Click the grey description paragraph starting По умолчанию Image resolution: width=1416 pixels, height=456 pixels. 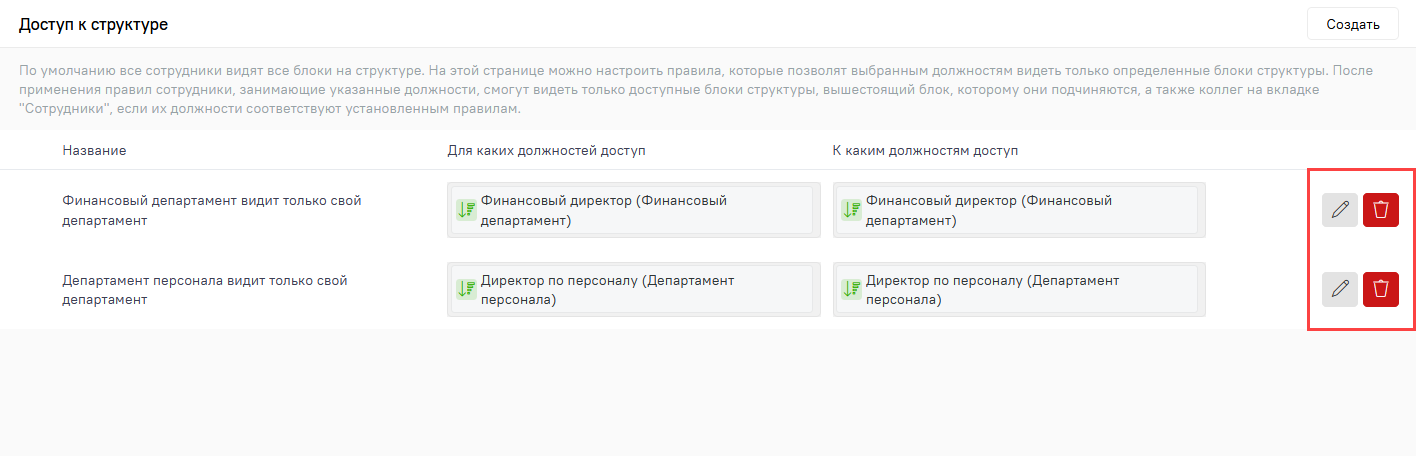coord(697,89)
